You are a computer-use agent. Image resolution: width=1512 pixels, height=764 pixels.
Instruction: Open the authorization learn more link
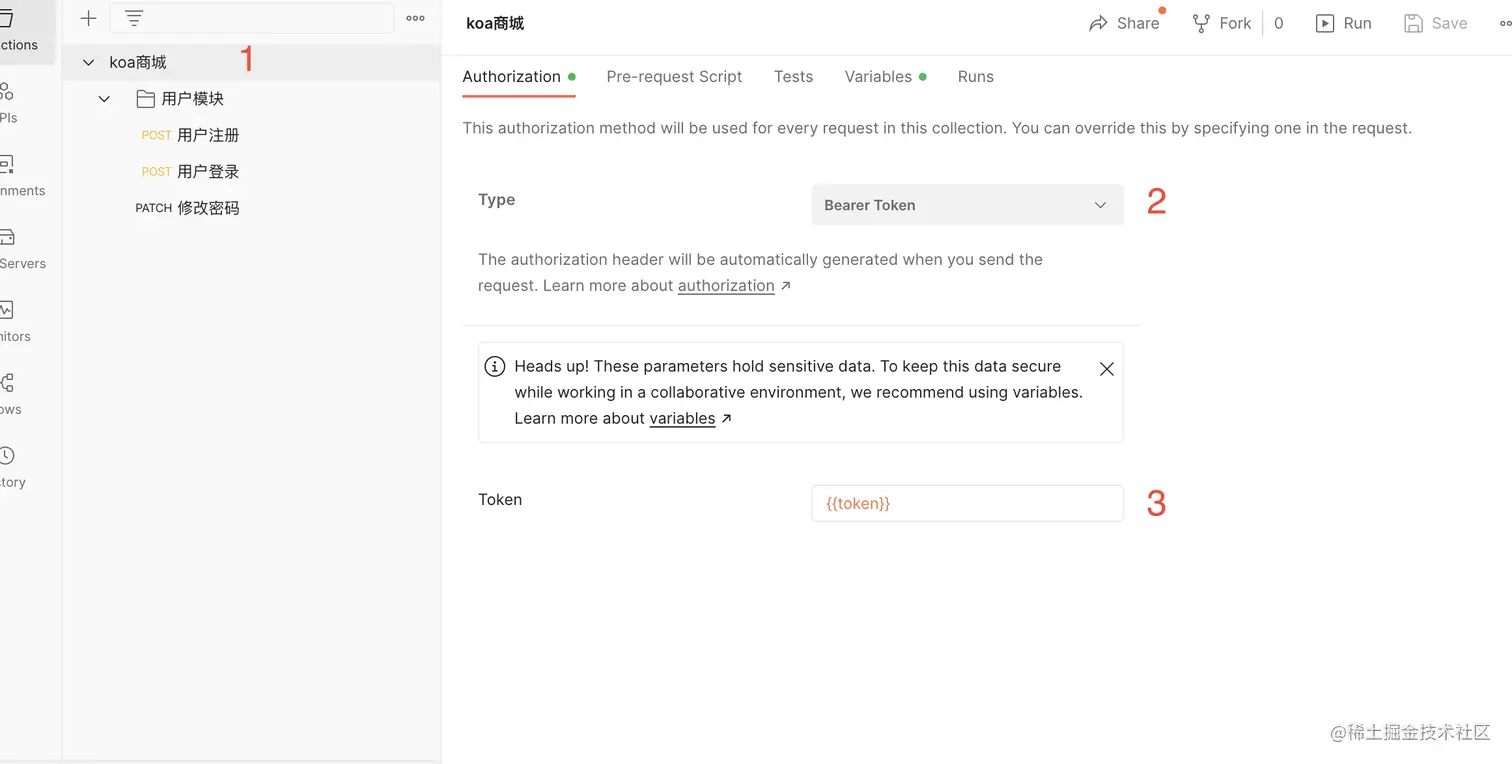(726, 286)
